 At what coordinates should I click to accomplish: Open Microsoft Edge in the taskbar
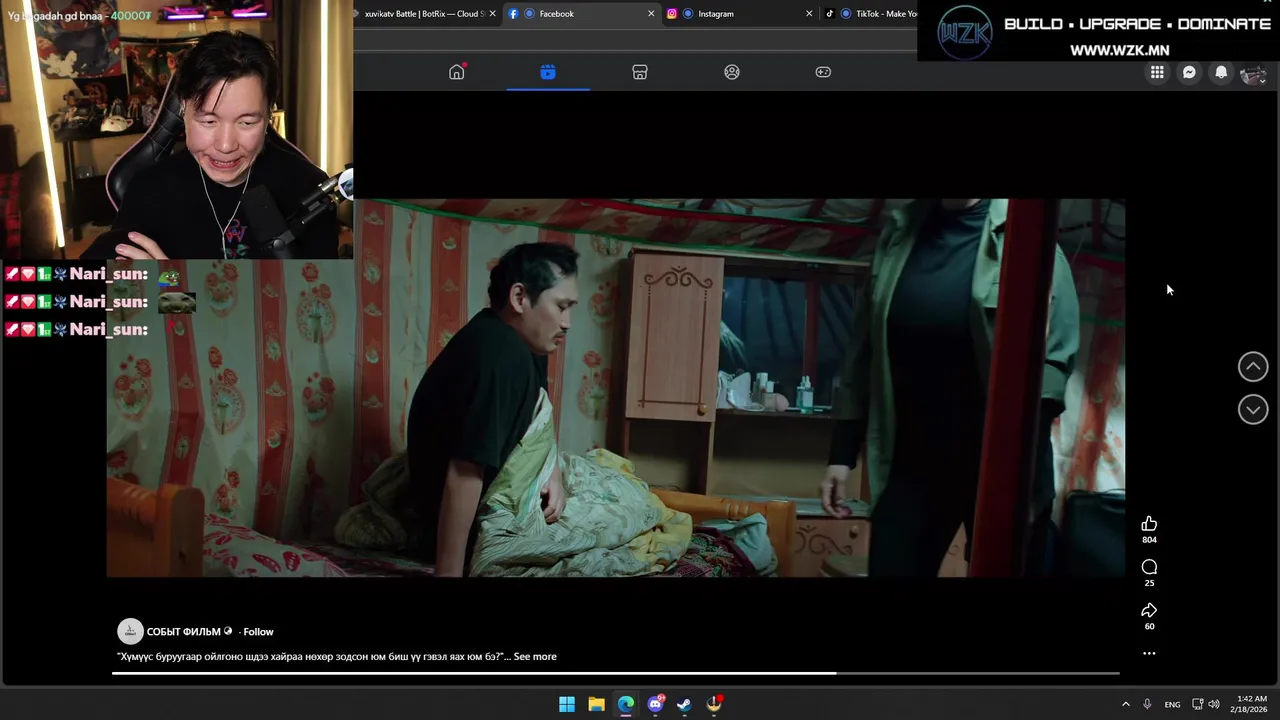point(626,705)
